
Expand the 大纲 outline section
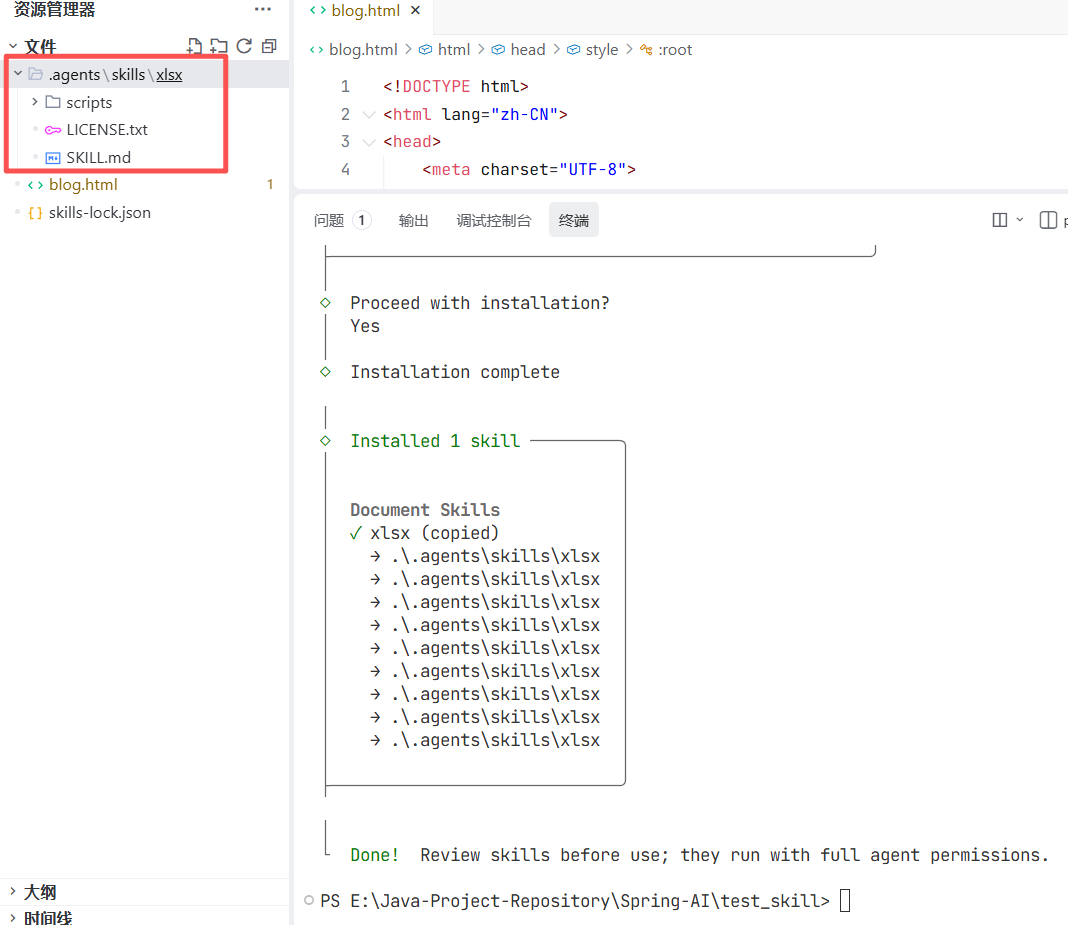click(x=40, y=892)
